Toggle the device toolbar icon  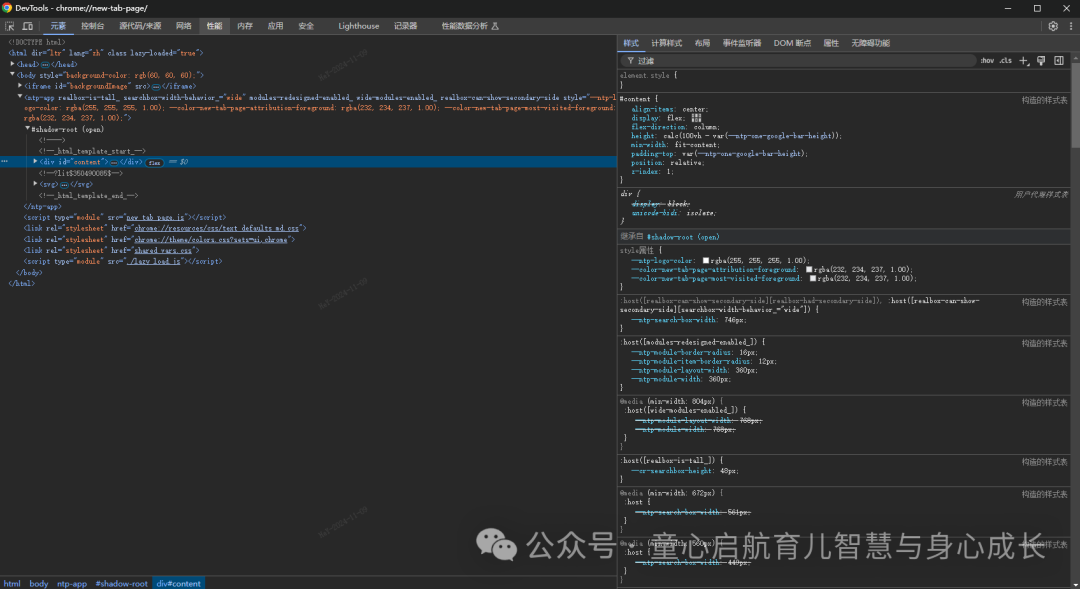click(28, 26)
